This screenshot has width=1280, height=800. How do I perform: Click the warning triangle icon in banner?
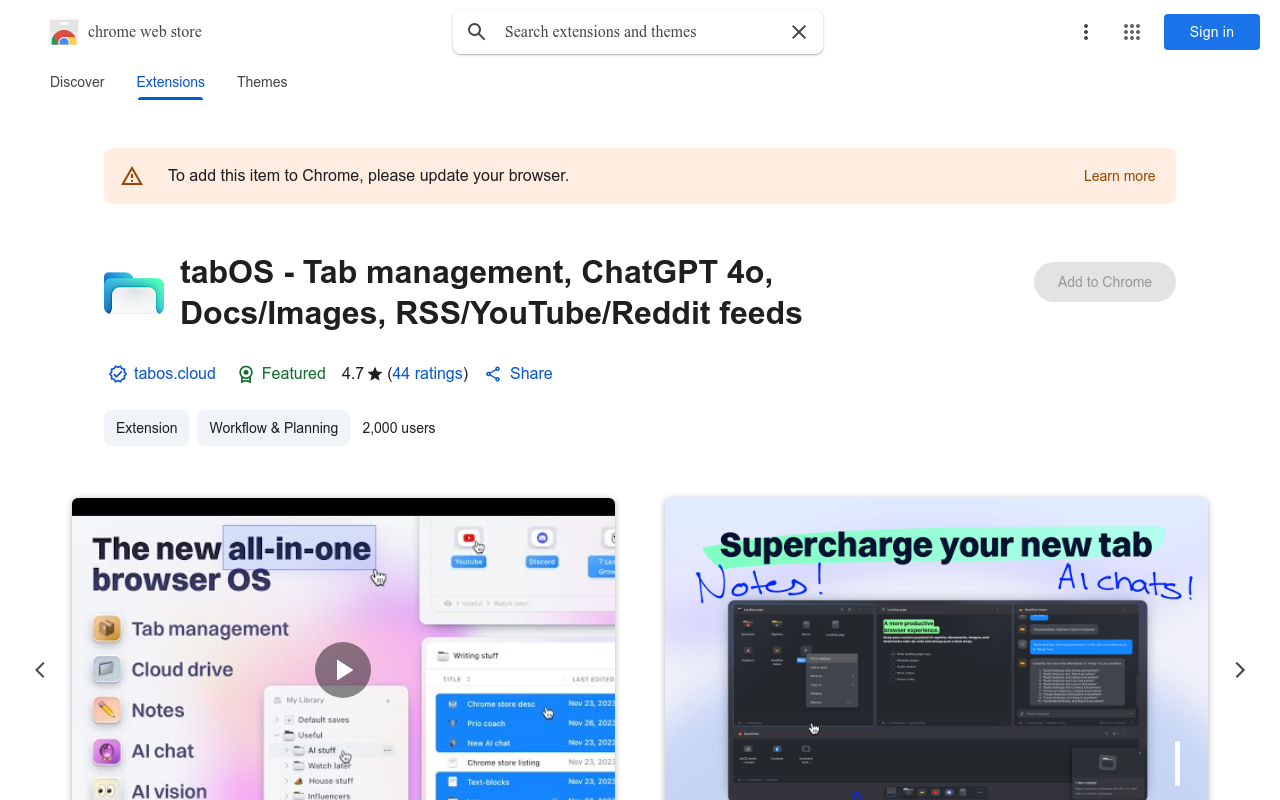tap(132, 176)
